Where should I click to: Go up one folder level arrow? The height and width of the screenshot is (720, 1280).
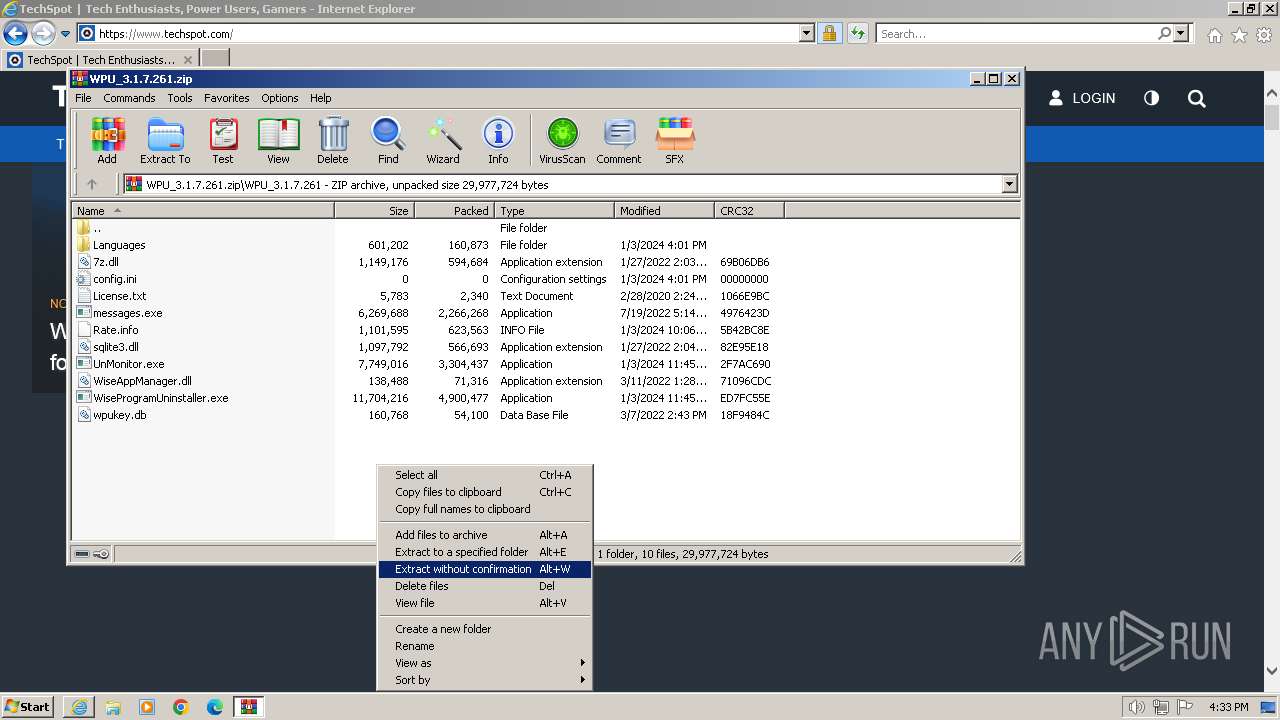click(92, 184)
